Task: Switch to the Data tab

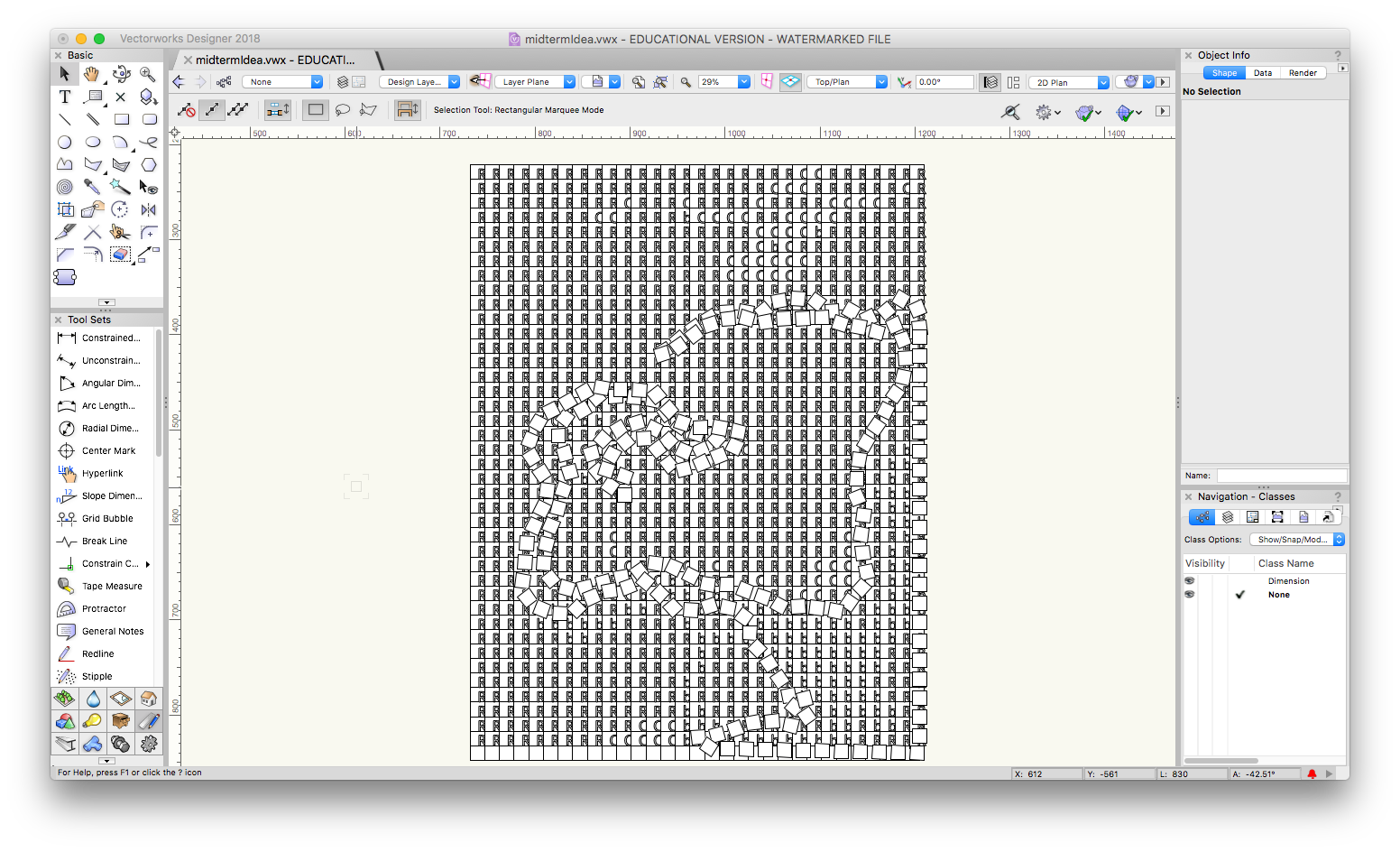Action: point(1263,73)
